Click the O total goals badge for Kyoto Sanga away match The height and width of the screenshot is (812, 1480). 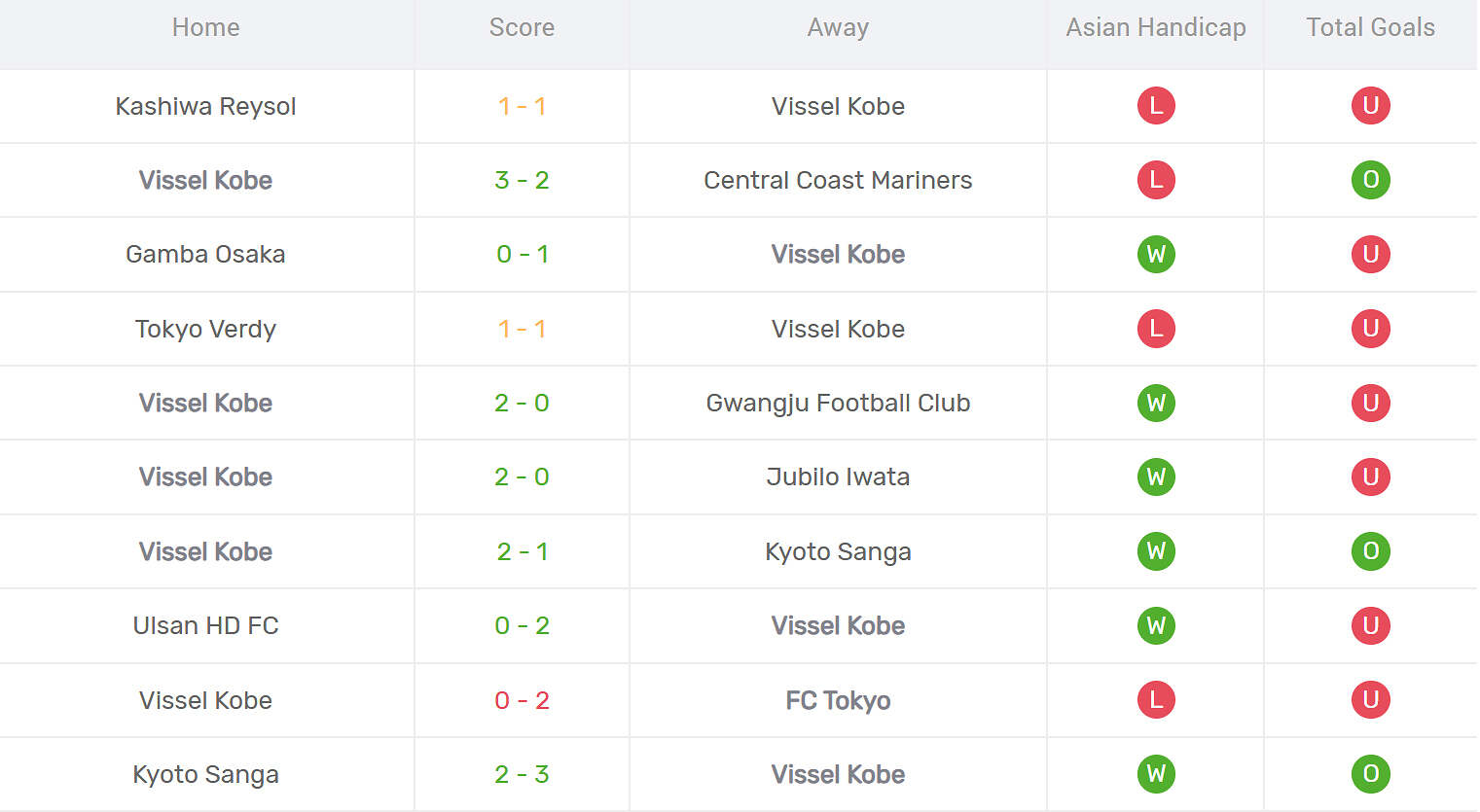[1370, 551]
